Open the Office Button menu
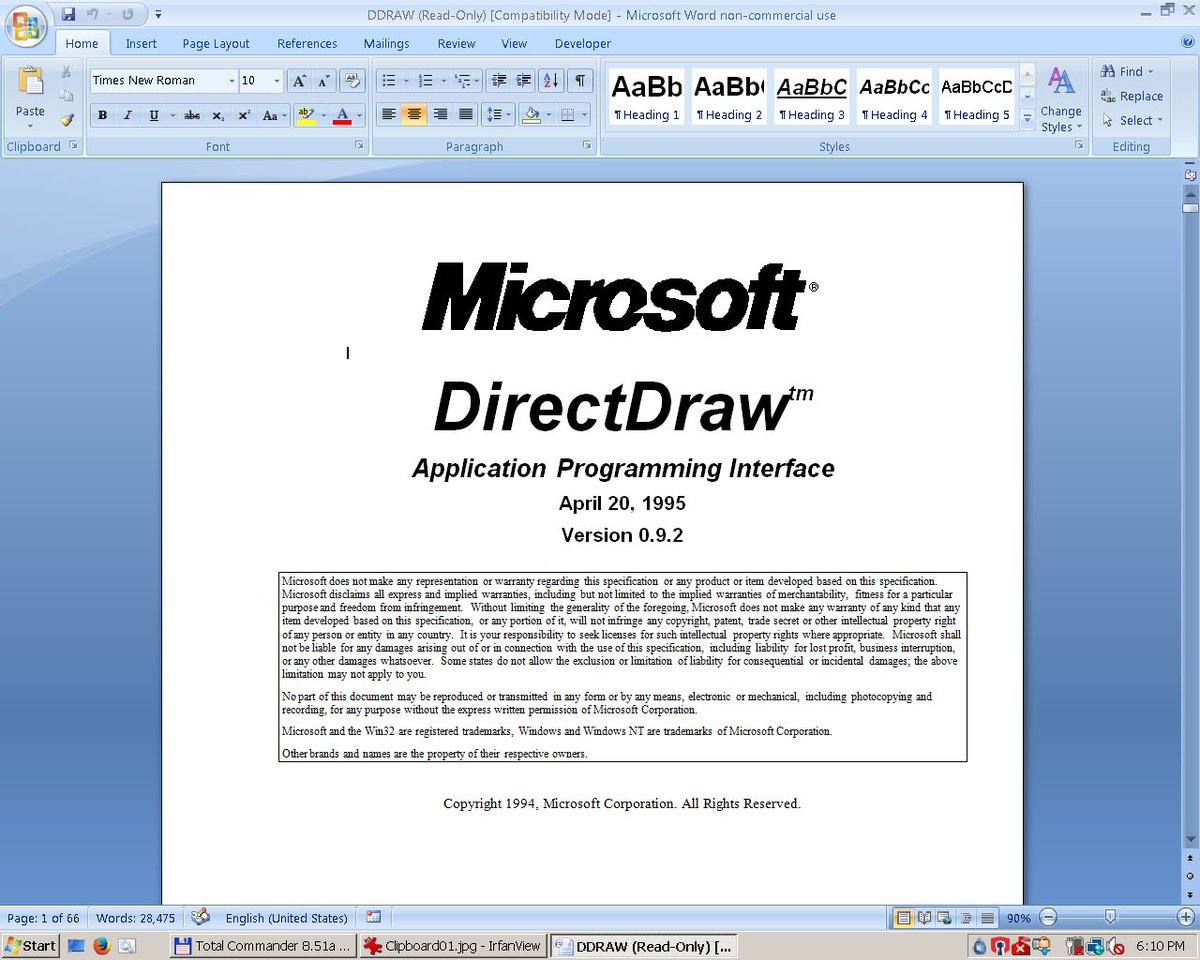This screenshot has height=960, width=1200. (x=28, y=26)
